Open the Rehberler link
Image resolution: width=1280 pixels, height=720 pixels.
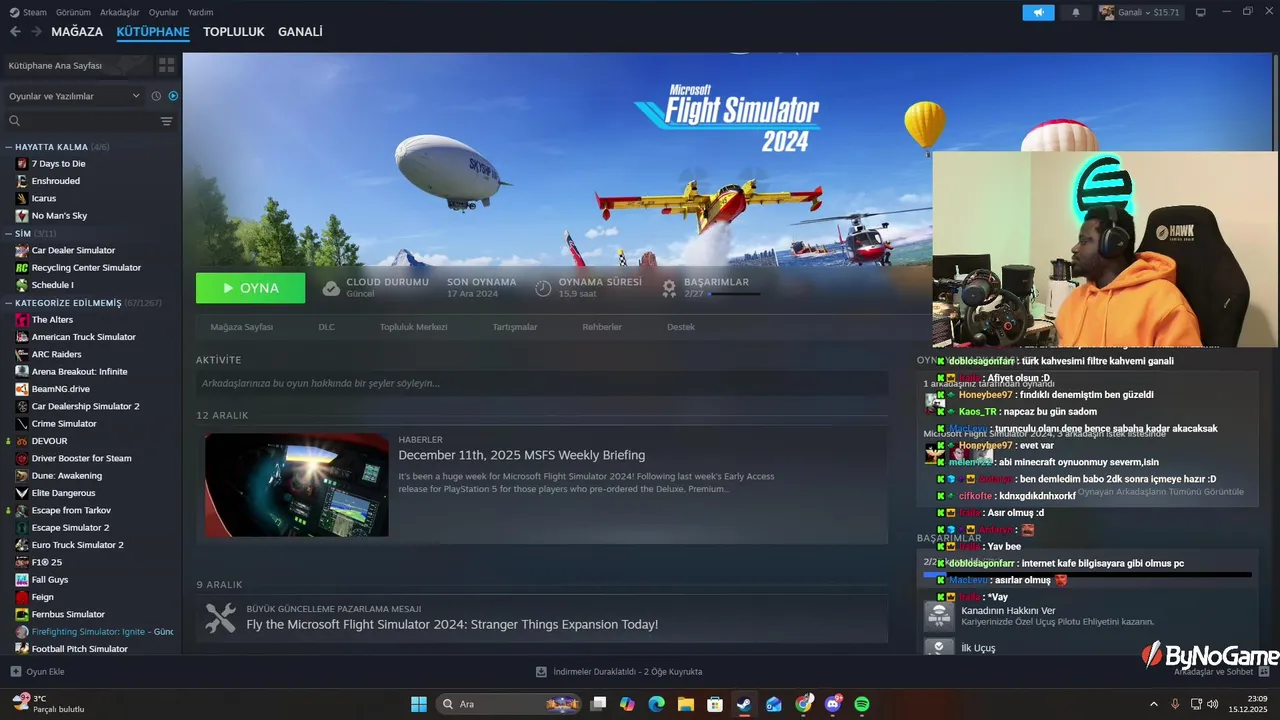(602, 327)
